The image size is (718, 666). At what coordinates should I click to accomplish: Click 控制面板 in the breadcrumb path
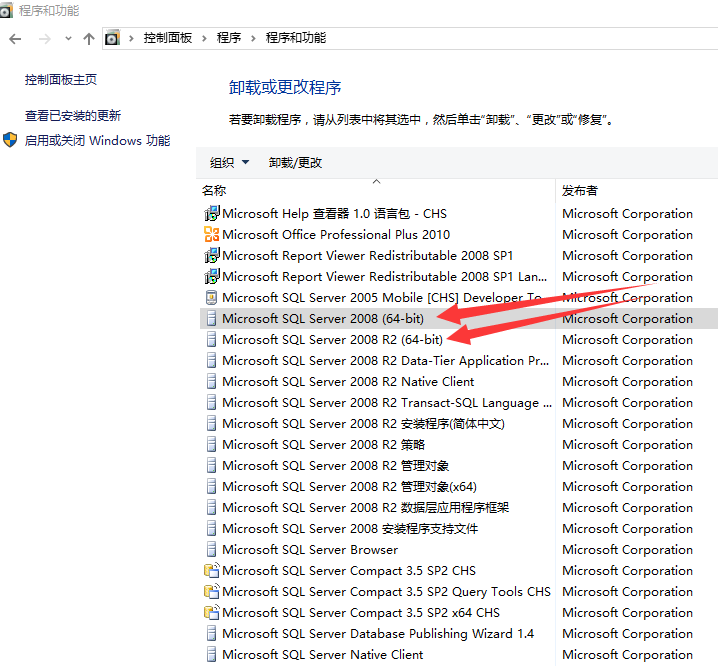(168, 38)
